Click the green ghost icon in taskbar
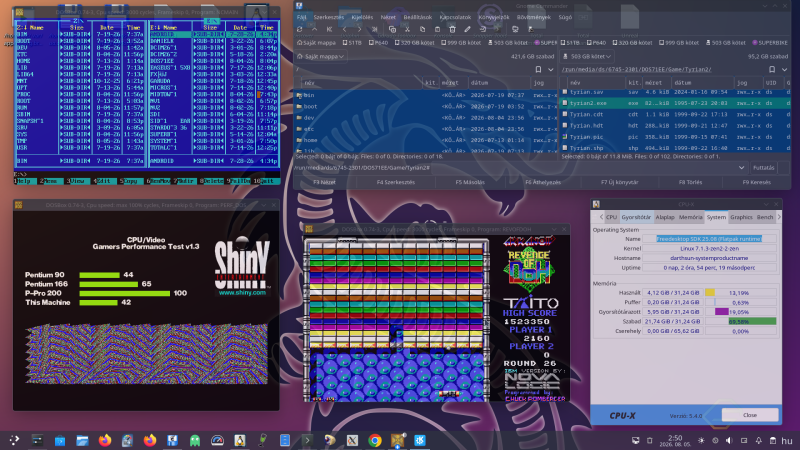The width and height of the screenshot is (800, 450). point(195,440)
